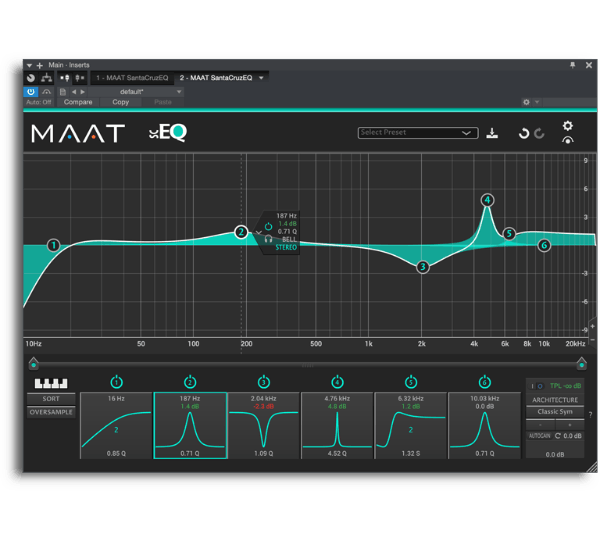Reset output gain with circular arrow

(558, 436)
